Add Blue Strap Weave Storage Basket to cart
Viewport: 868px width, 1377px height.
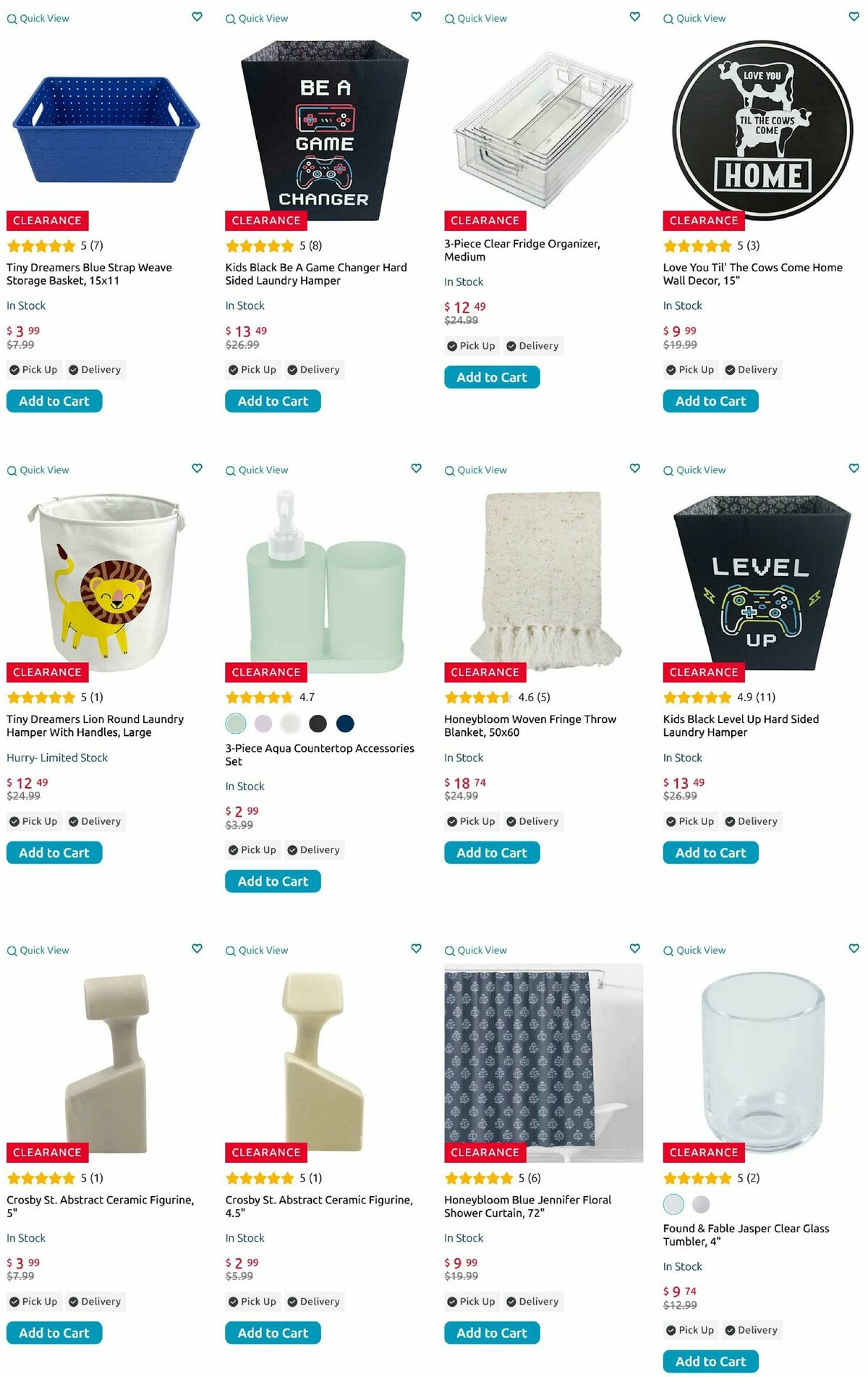coord(54,401)
